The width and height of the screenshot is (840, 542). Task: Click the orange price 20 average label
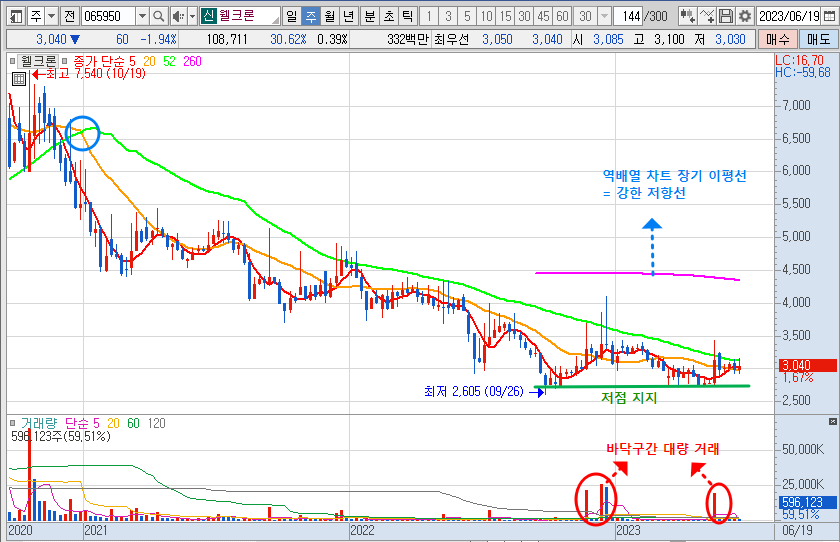(149, 61)
